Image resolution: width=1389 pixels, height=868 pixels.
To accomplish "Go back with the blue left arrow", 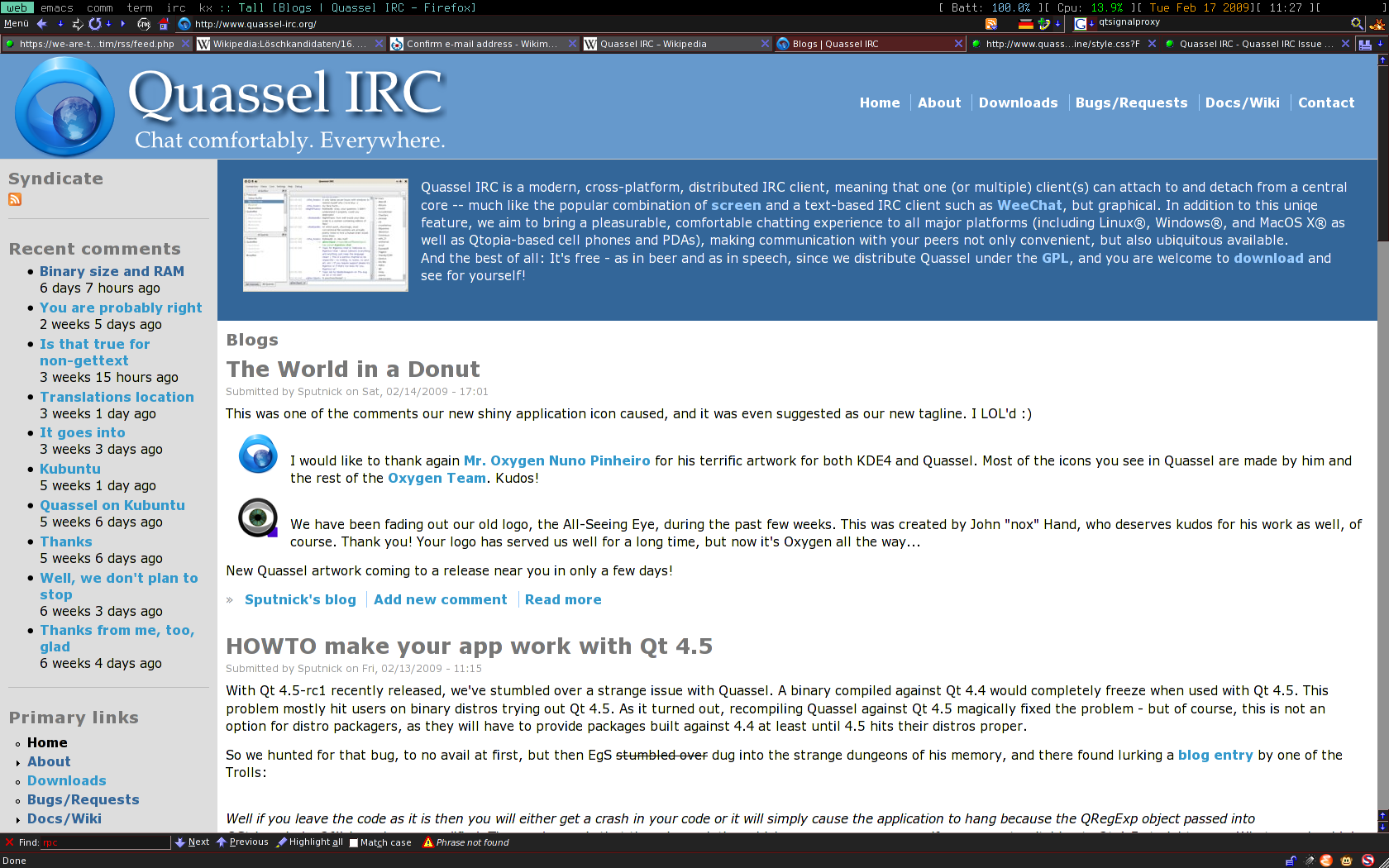I will click(x=41, y=24).
